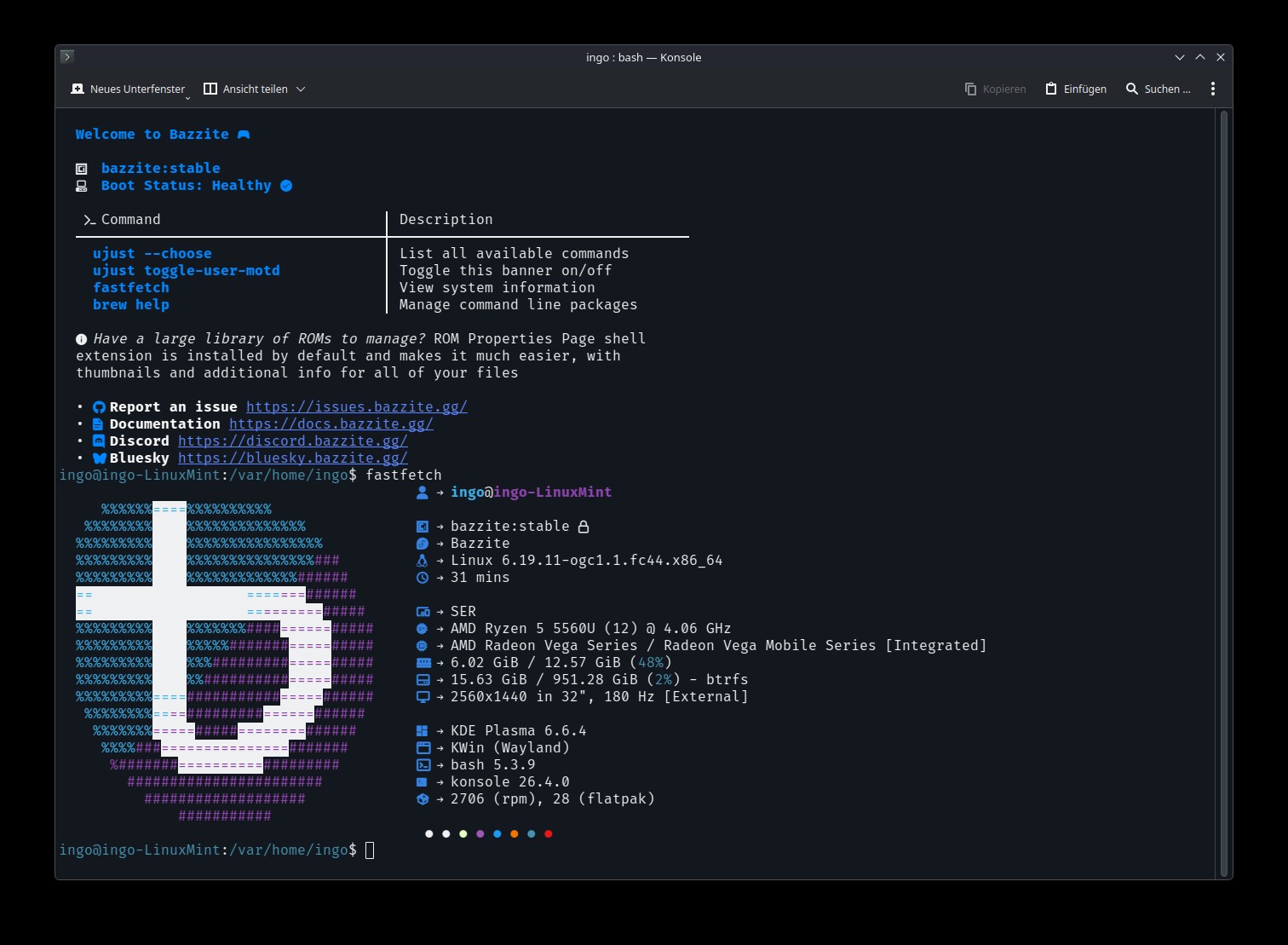Open the https://docs.bazzite.gg/ link
This screenshot has width=1288, height=945.
pyautogui.click(x=331, y=424)
